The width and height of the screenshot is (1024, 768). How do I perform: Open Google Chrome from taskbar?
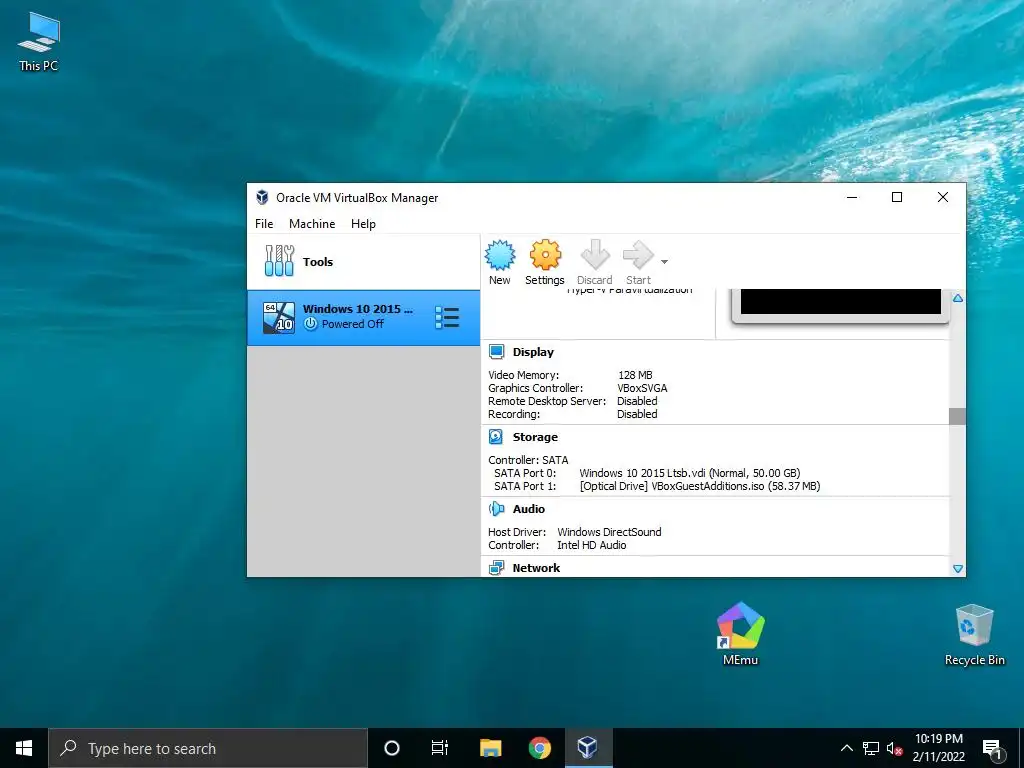539,748
